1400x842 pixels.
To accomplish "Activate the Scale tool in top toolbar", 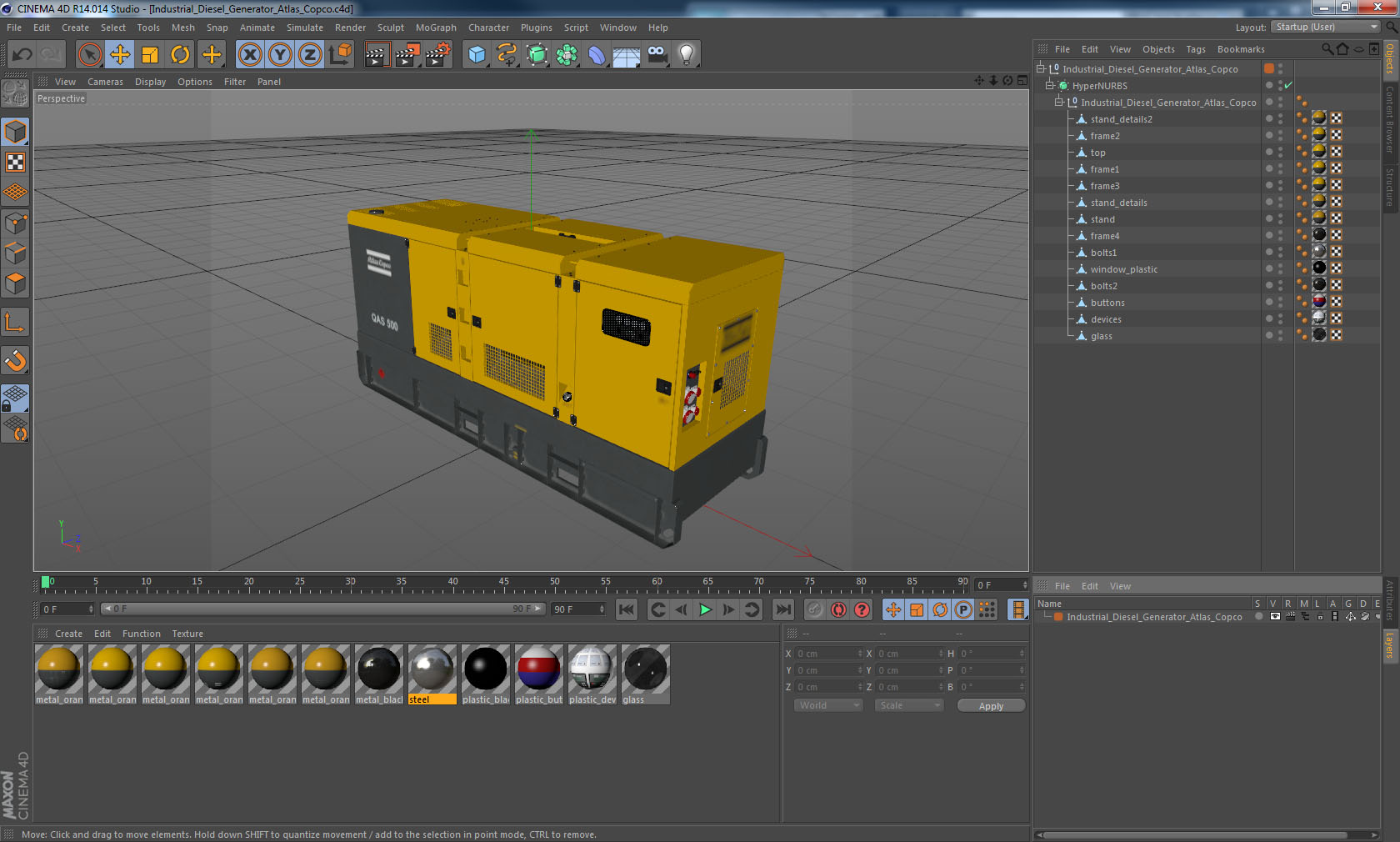I will [150, 55].
